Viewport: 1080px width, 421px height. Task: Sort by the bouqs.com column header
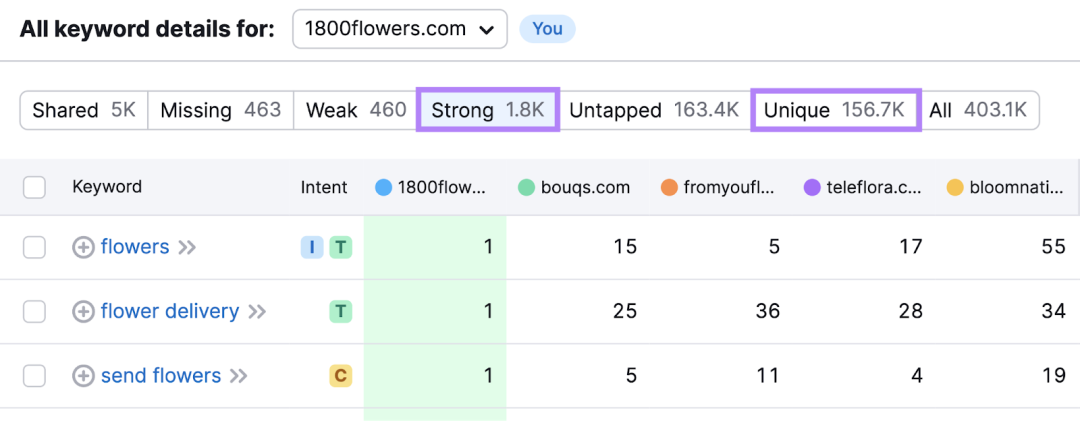574,187
